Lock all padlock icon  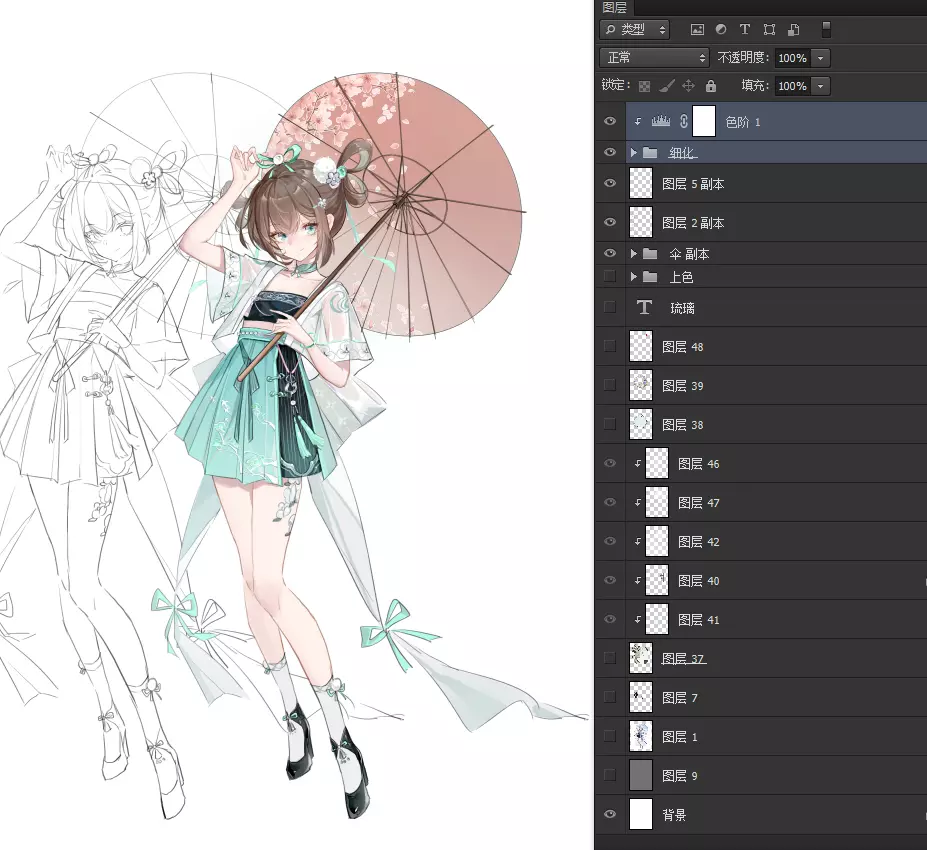point(711,86)
